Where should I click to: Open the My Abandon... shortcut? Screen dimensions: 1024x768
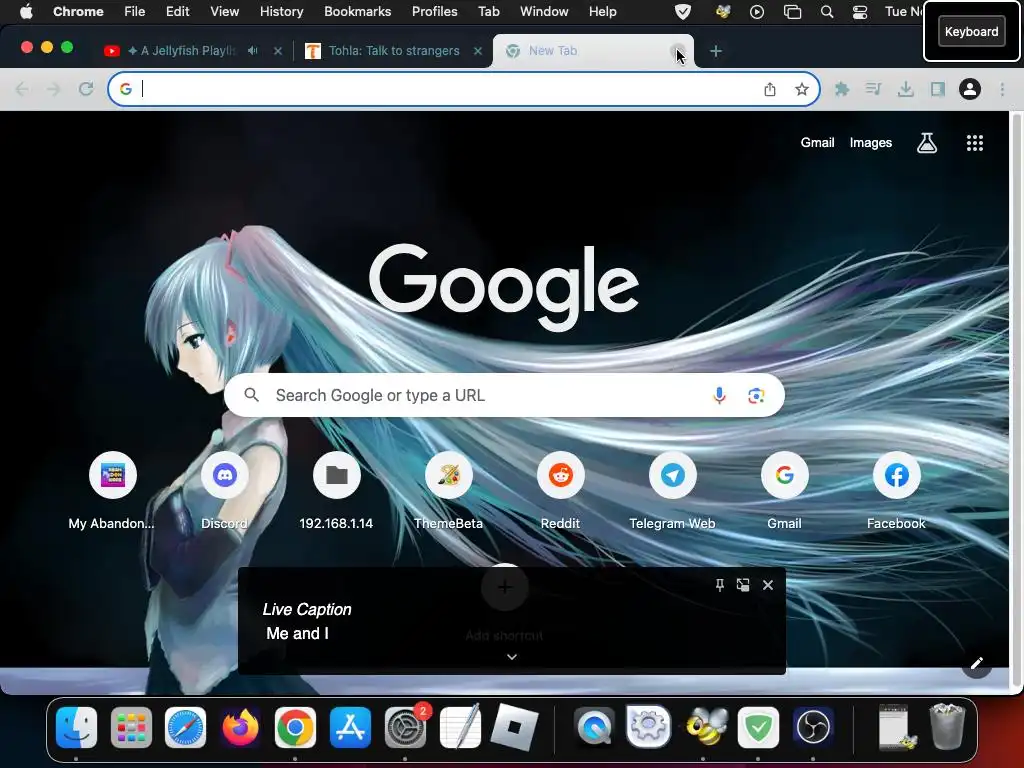coord(112,490)
